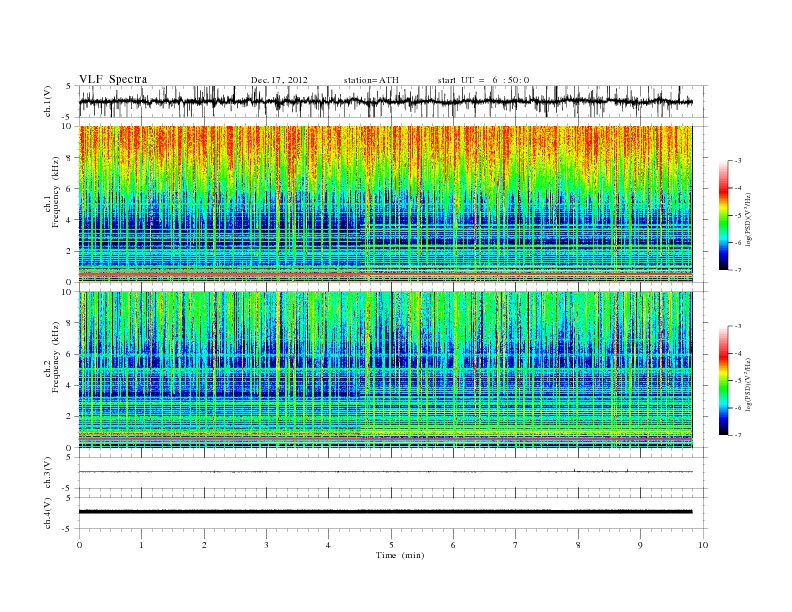Click the "7" tick on the time axis
792x612 pixels.
[516, 545]
